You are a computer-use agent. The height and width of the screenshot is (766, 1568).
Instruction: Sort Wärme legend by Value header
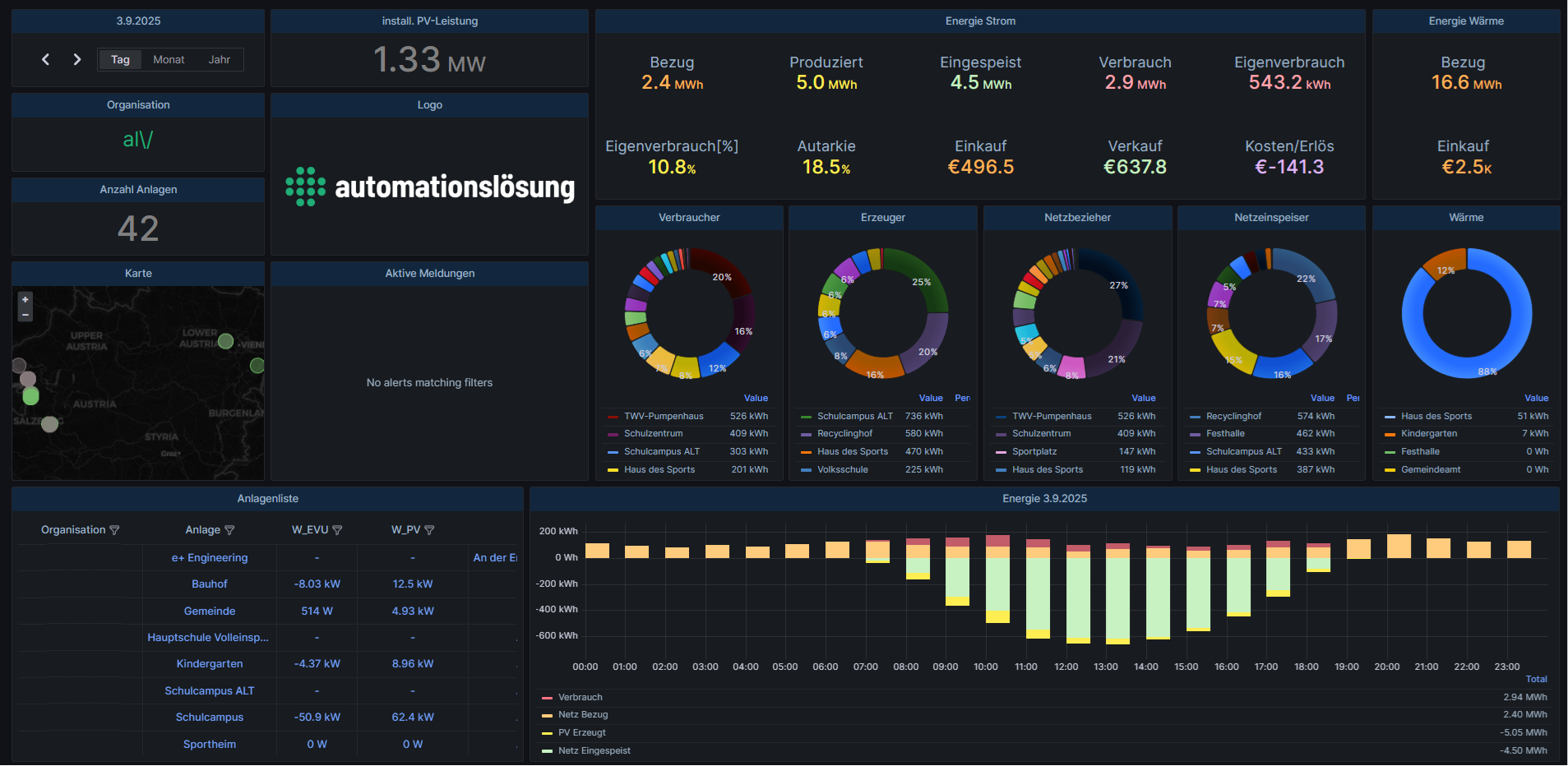[x=1536, y=398]
